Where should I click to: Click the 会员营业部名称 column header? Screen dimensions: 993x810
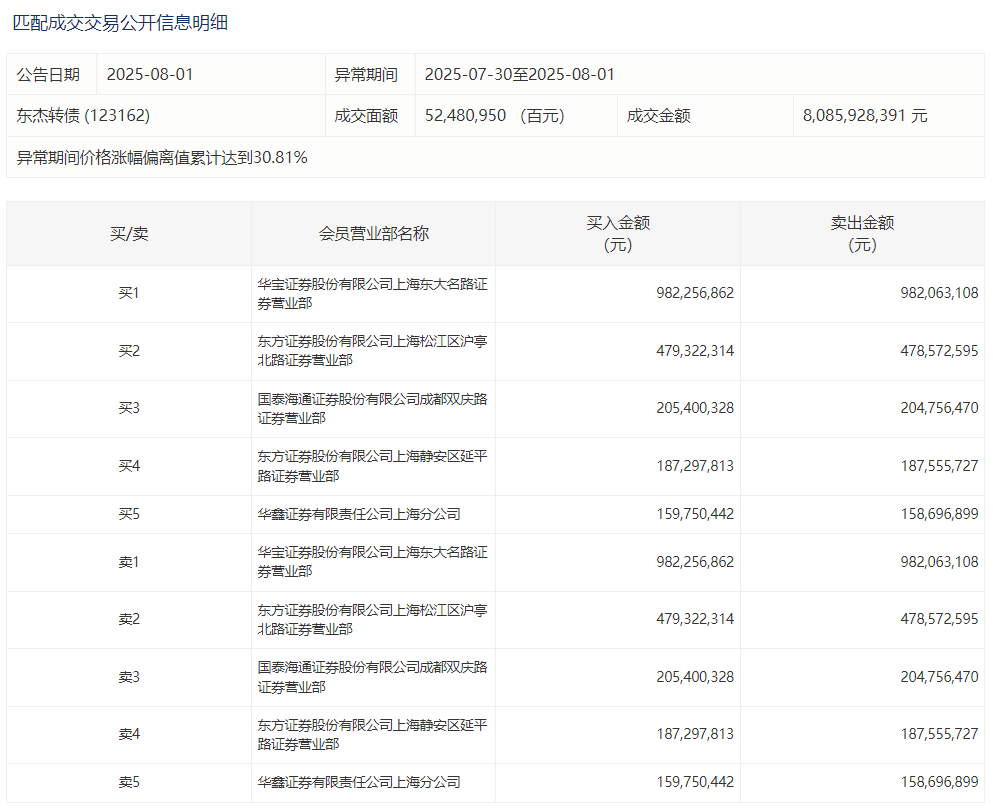point(373,233)
